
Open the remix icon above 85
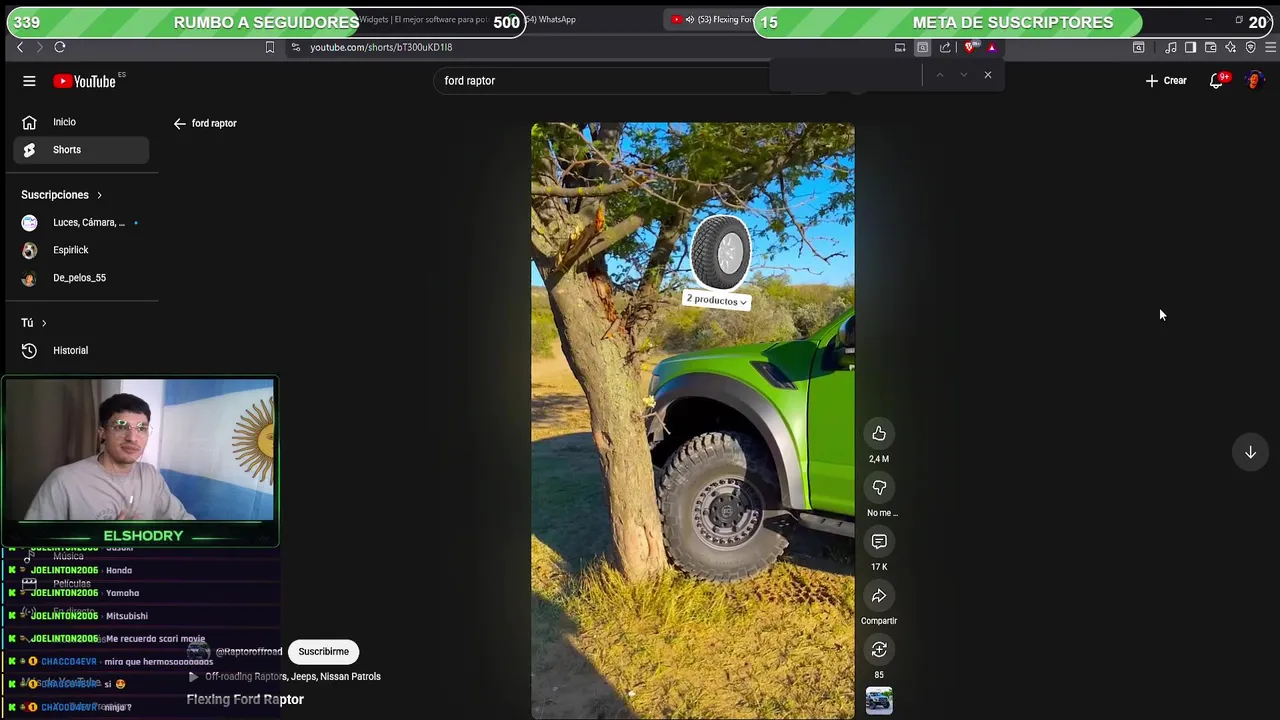point(879,650)
